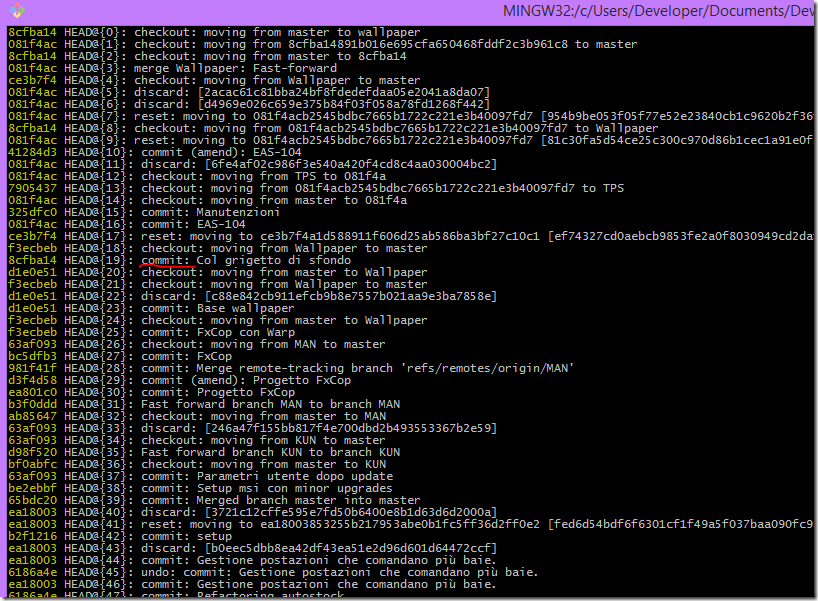Click the 'FxCop con Warp' commit message
This screenshot has width=818, height=601.
coord(246,332)
